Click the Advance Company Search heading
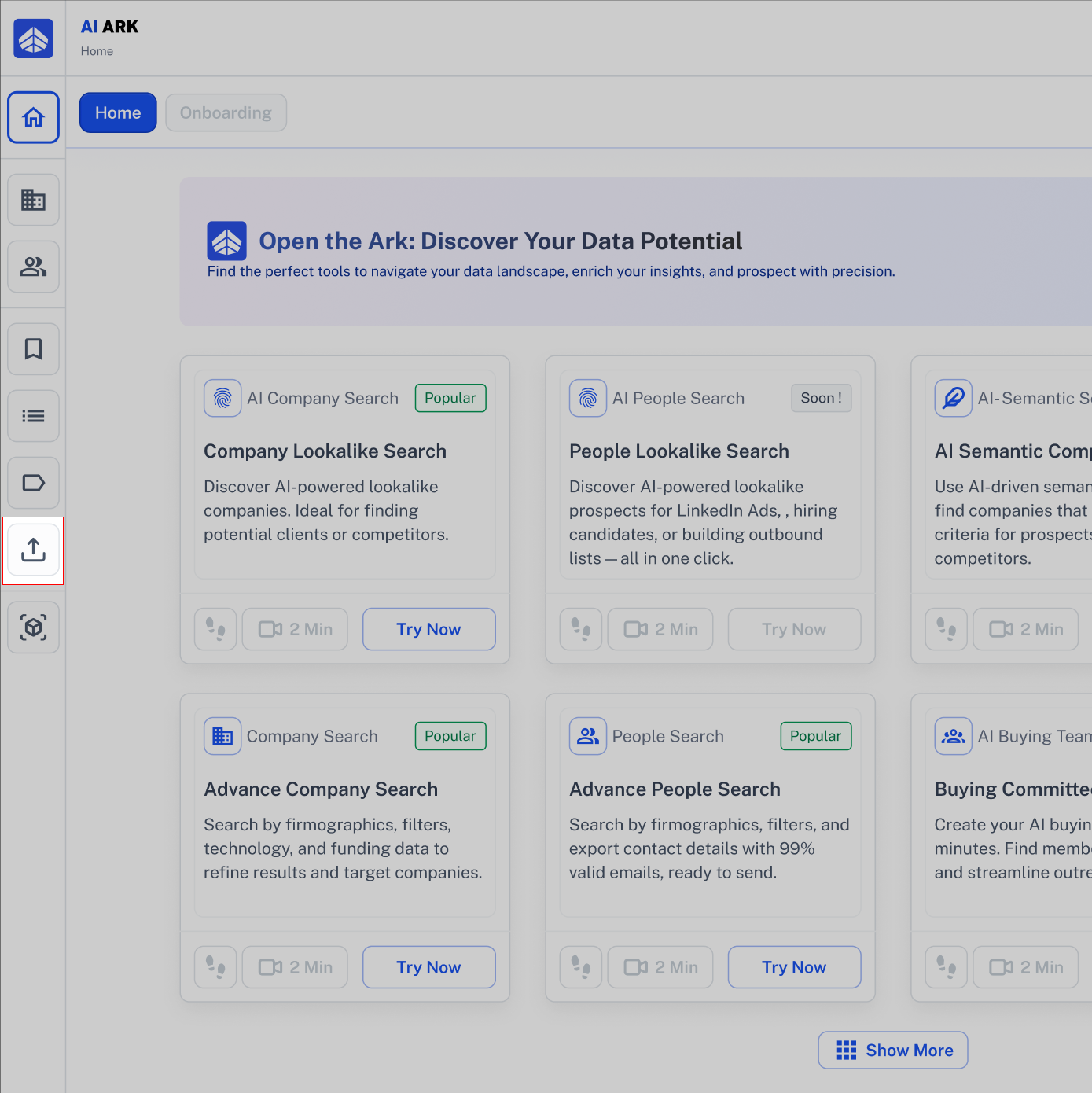The image size is (1092, 1093). point(321,789)
